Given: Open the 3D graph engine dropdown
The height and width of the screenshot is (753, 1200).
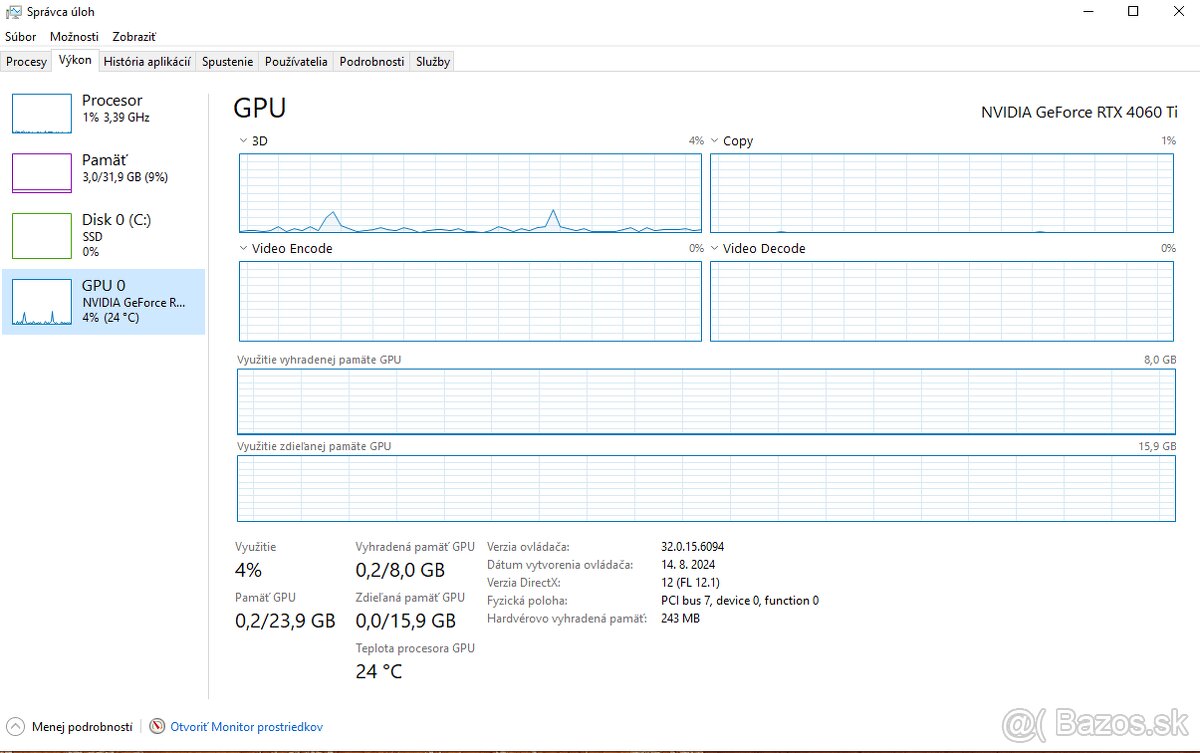Looking at the screenshot, I should (x=244, y=141).
